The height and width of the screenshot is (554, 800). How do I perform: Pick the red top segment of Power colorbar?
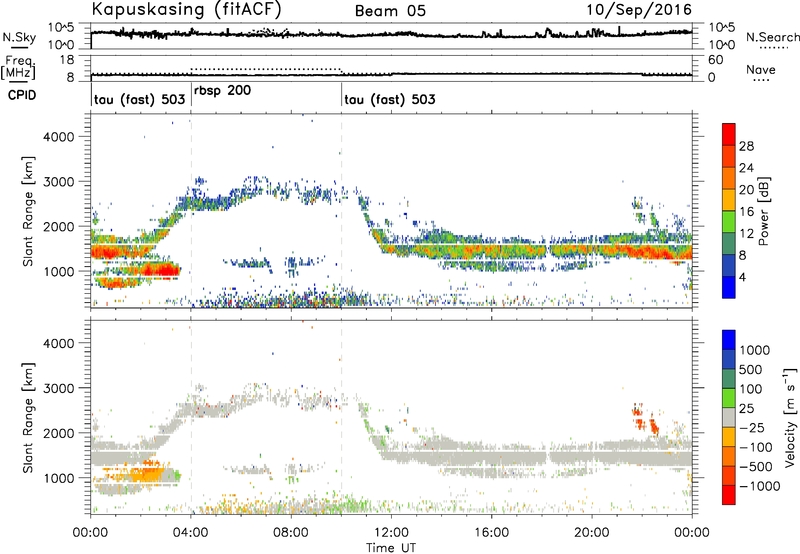(729, 134)
